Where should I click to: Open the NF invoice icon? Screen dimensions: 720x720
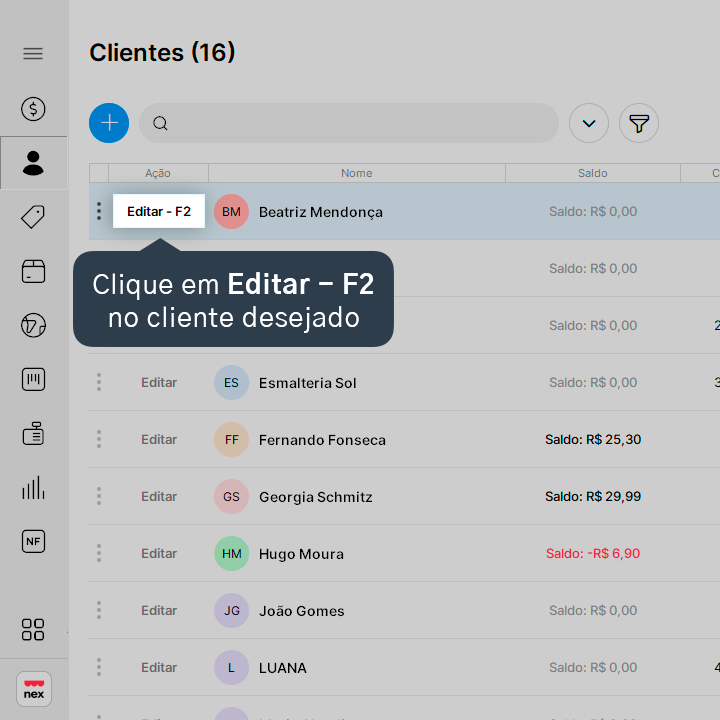pyautogui.click(x=33, y=541)
